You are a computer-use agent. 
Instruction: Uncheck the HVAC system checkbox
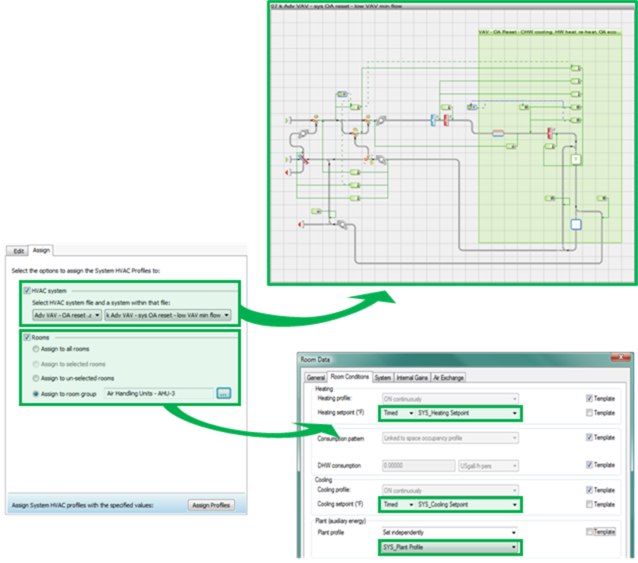[26, 289]
